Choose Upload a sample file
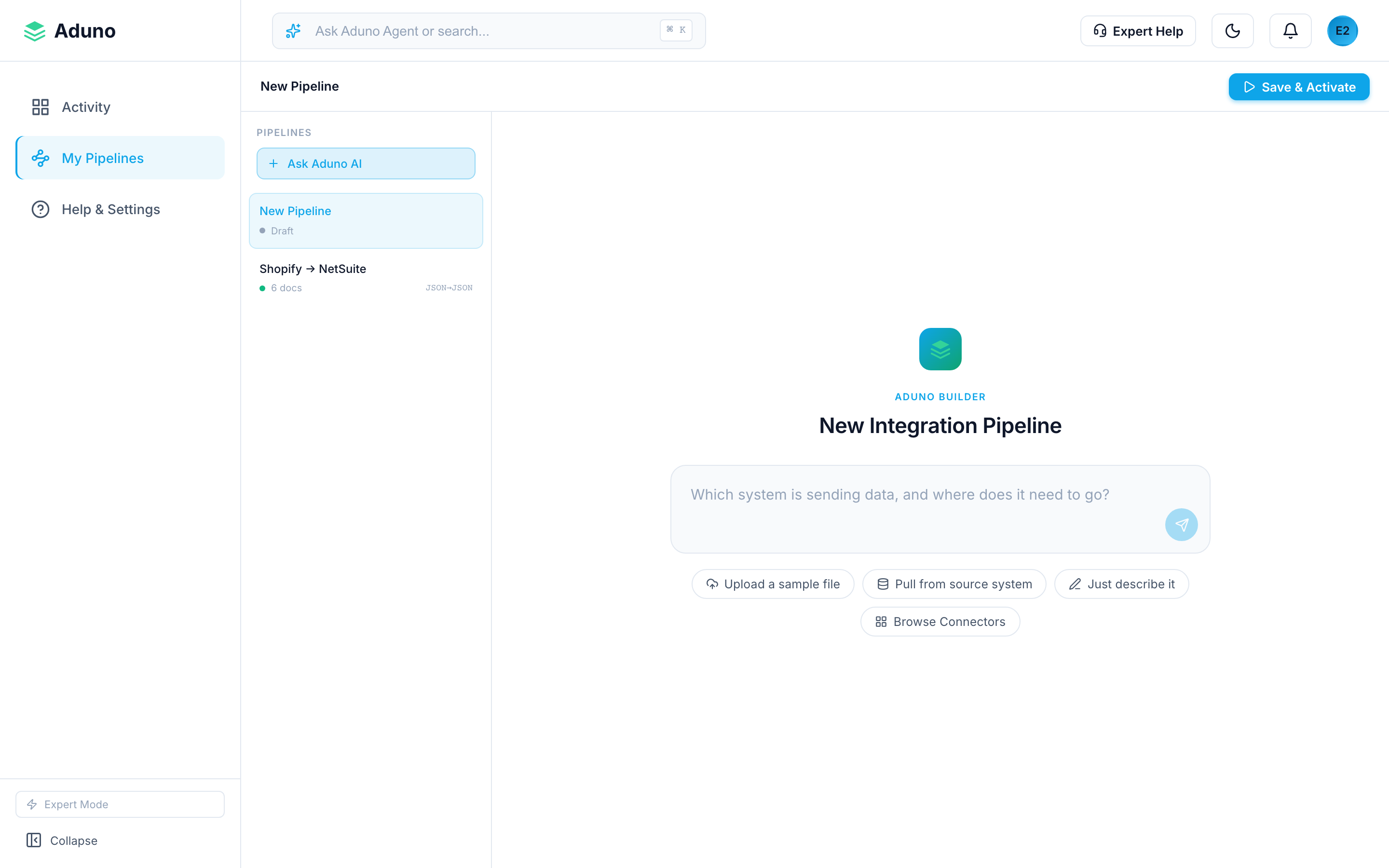Image resolution: width=1389 pixels, height=868 pixels. (773, 584)
